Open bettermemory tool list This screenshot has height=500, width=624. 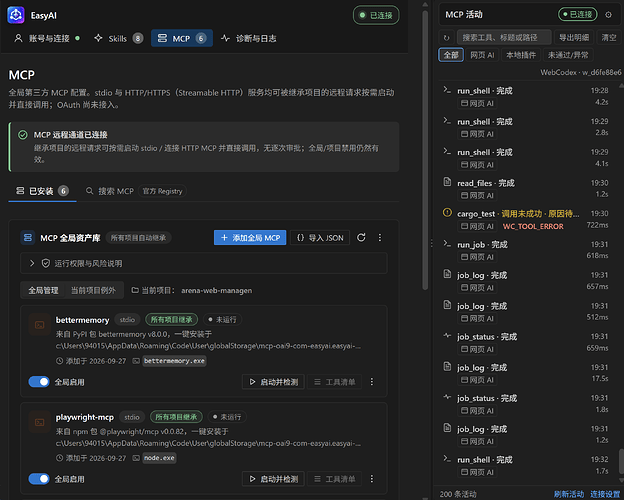click(x=335, y=382)
